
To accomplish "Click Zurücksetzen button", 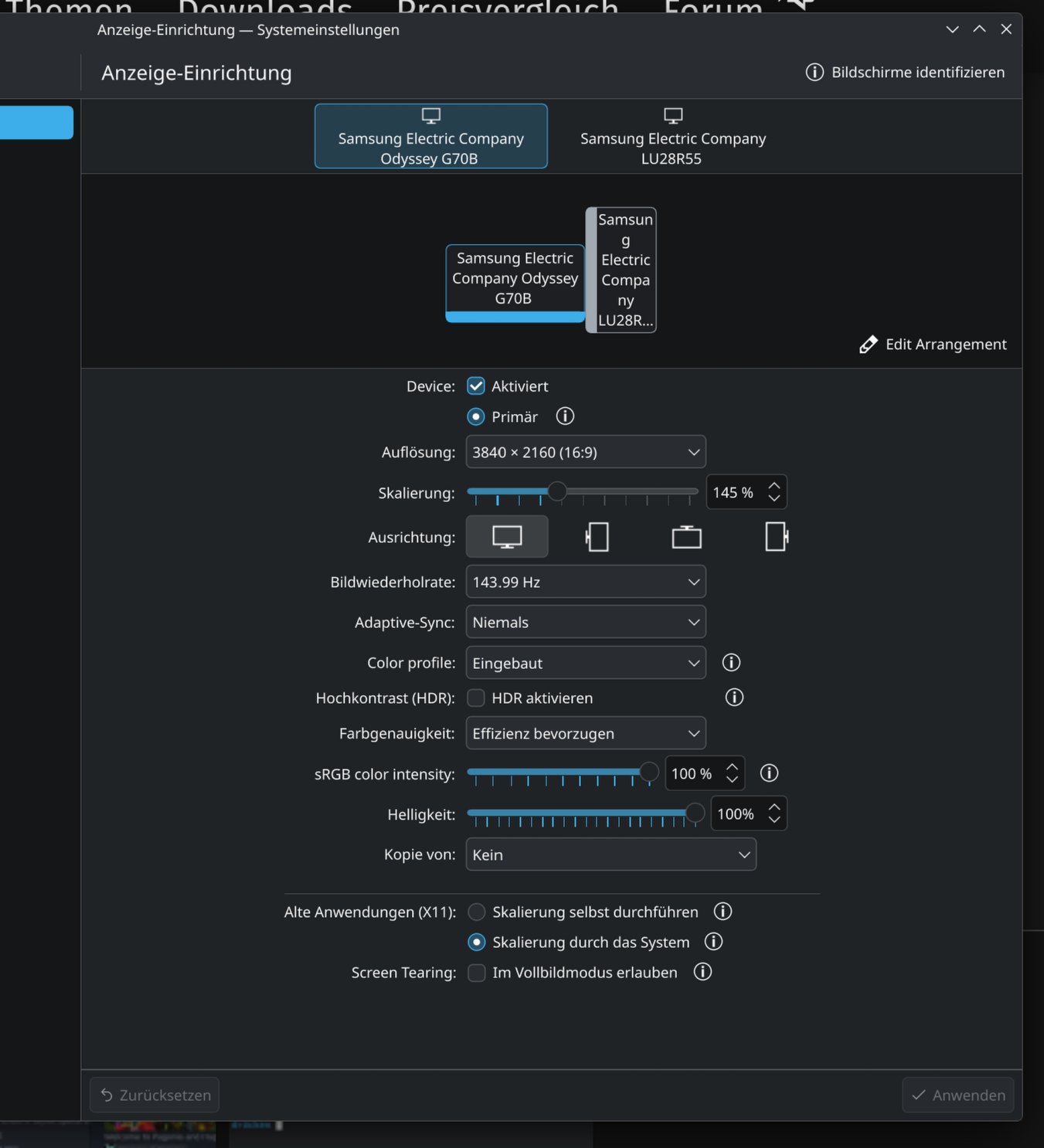I will tap(155, 1095).
